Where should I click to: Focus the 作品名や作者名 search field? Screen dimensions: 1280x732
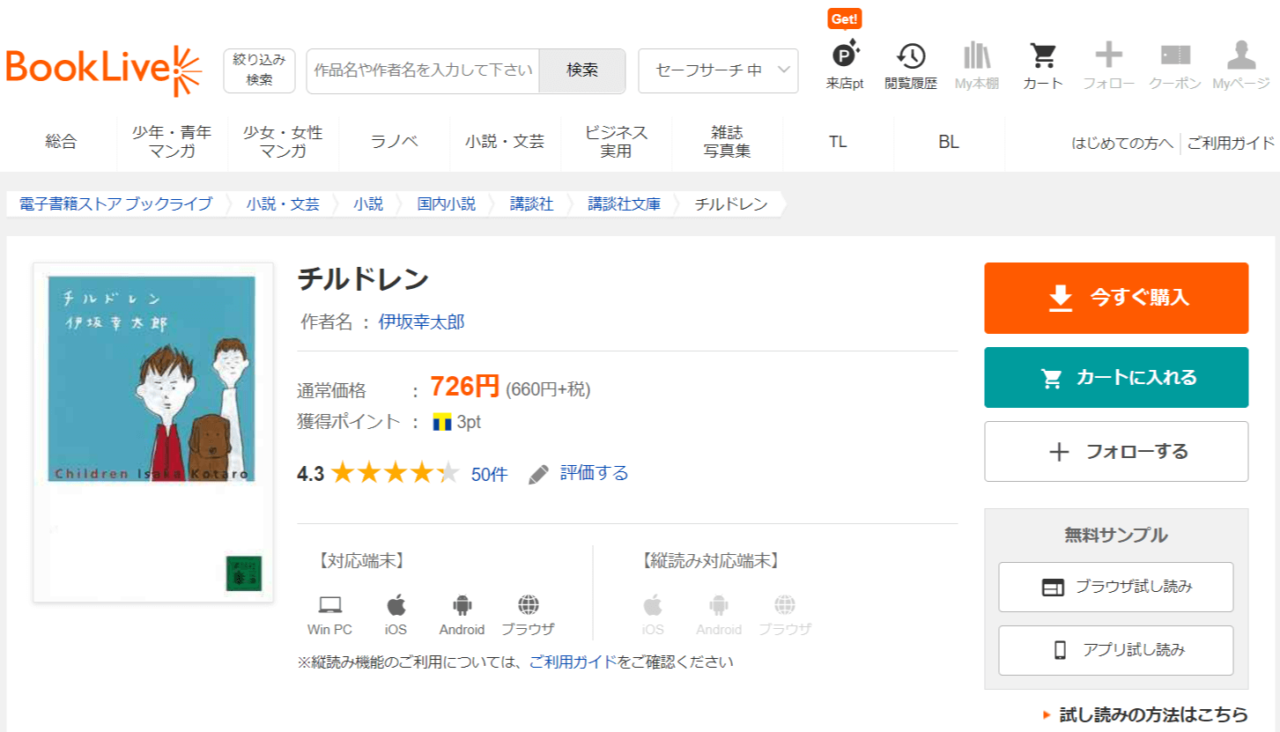(423, 70)
